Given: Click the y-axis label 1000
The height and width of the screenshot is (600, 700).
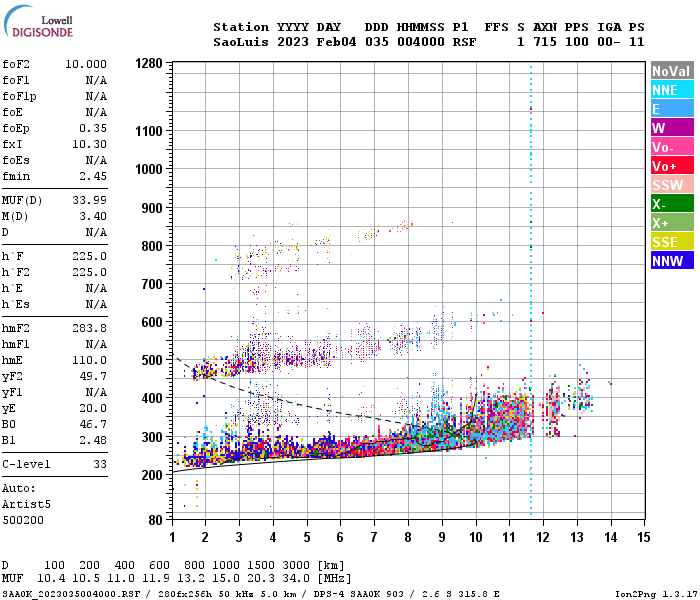Looking at the screenshot, I should point(149,169).
